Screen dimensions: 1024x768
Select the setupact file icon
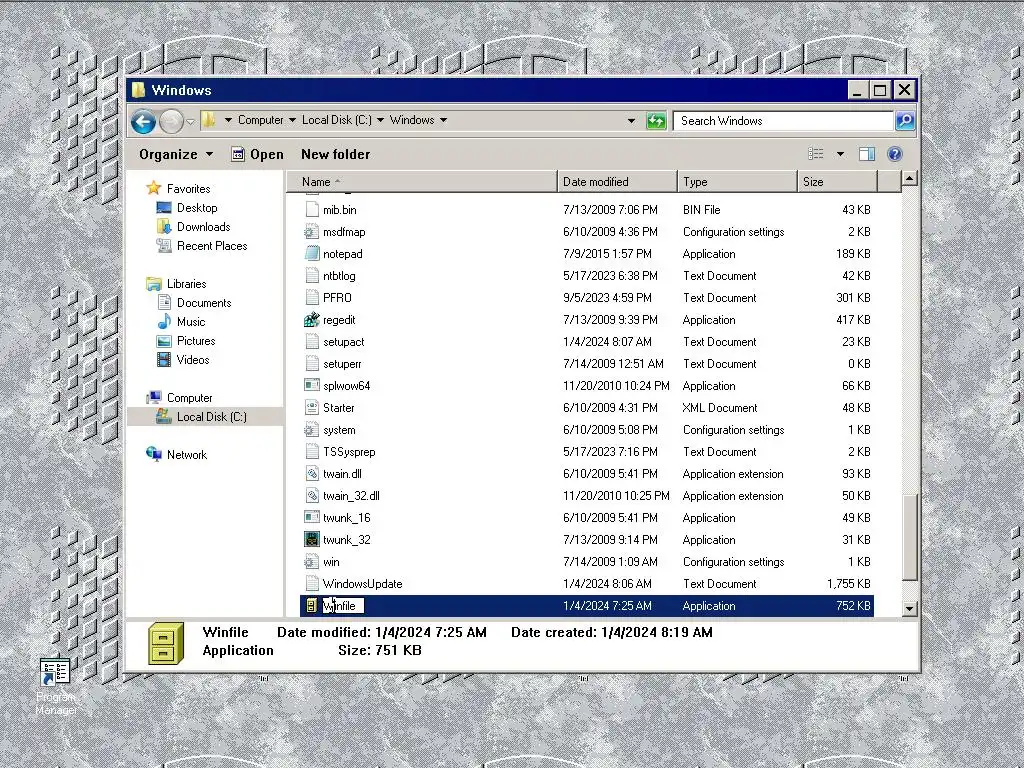[312, 342]
